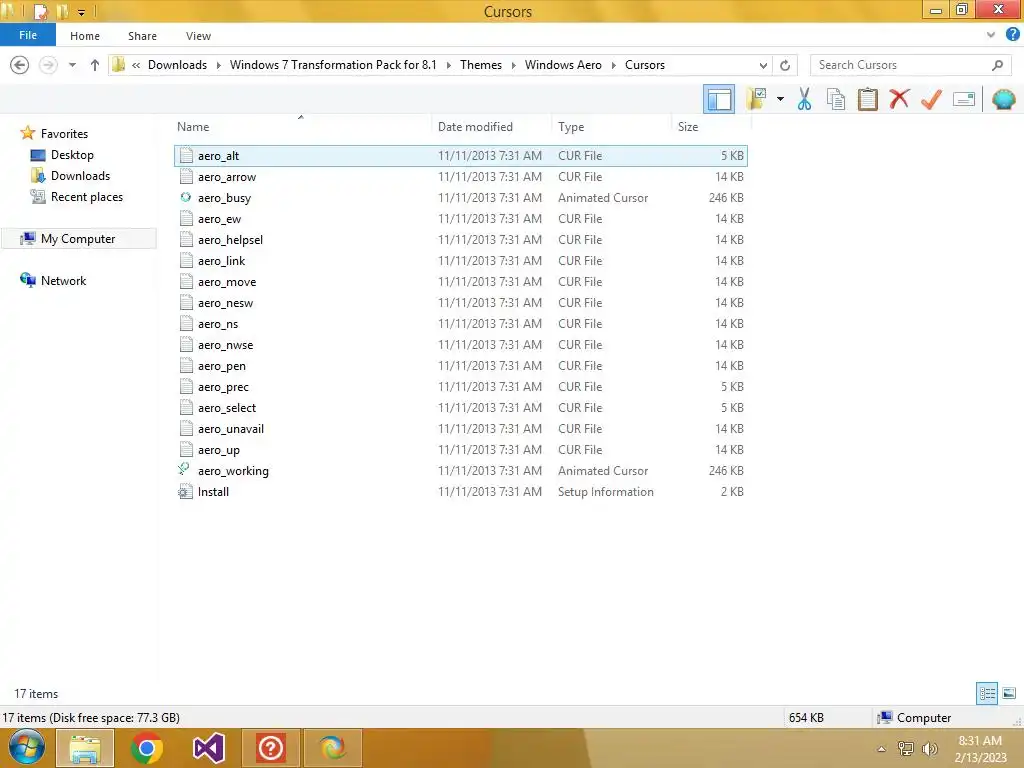
Task: Click Themes in the address breadcrumb
Action: [481, 65]
